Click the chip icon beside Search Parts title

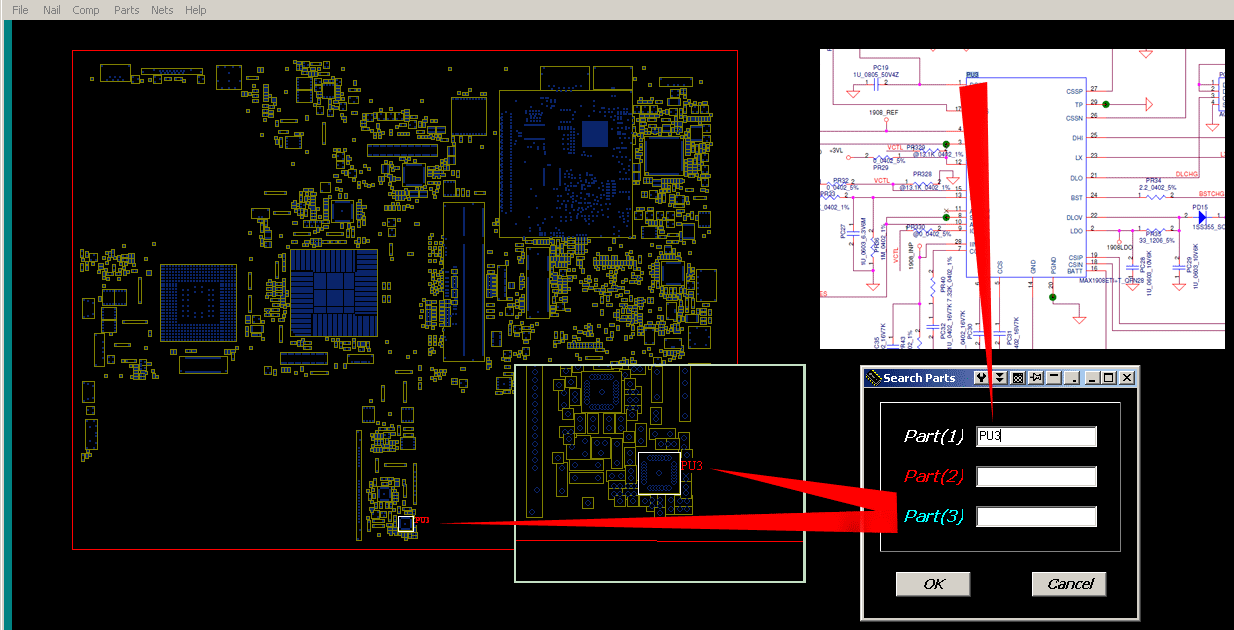coord(873,378)
